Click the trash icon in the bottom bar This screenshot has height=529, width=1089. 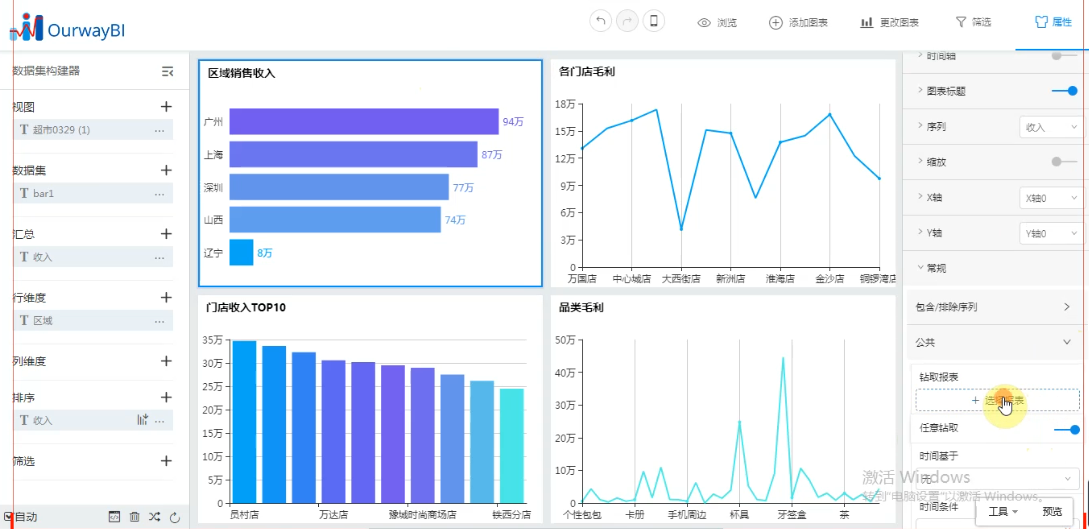135,517
